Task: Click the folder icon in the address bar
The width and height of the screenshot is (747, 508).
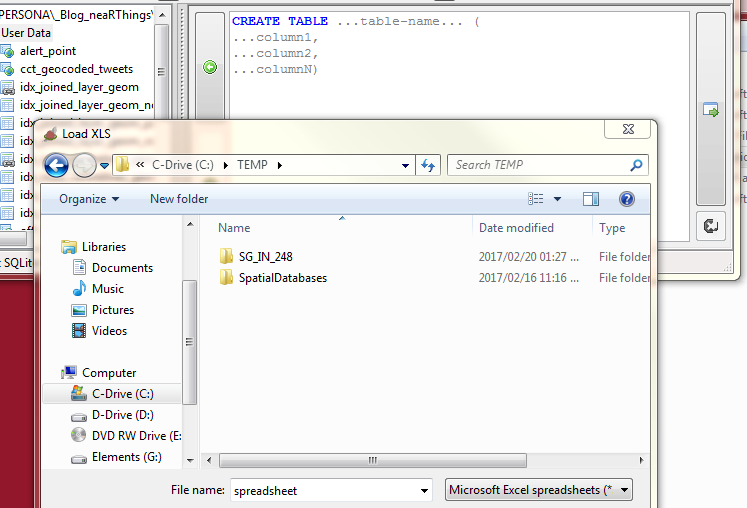Action: (122, 164)
